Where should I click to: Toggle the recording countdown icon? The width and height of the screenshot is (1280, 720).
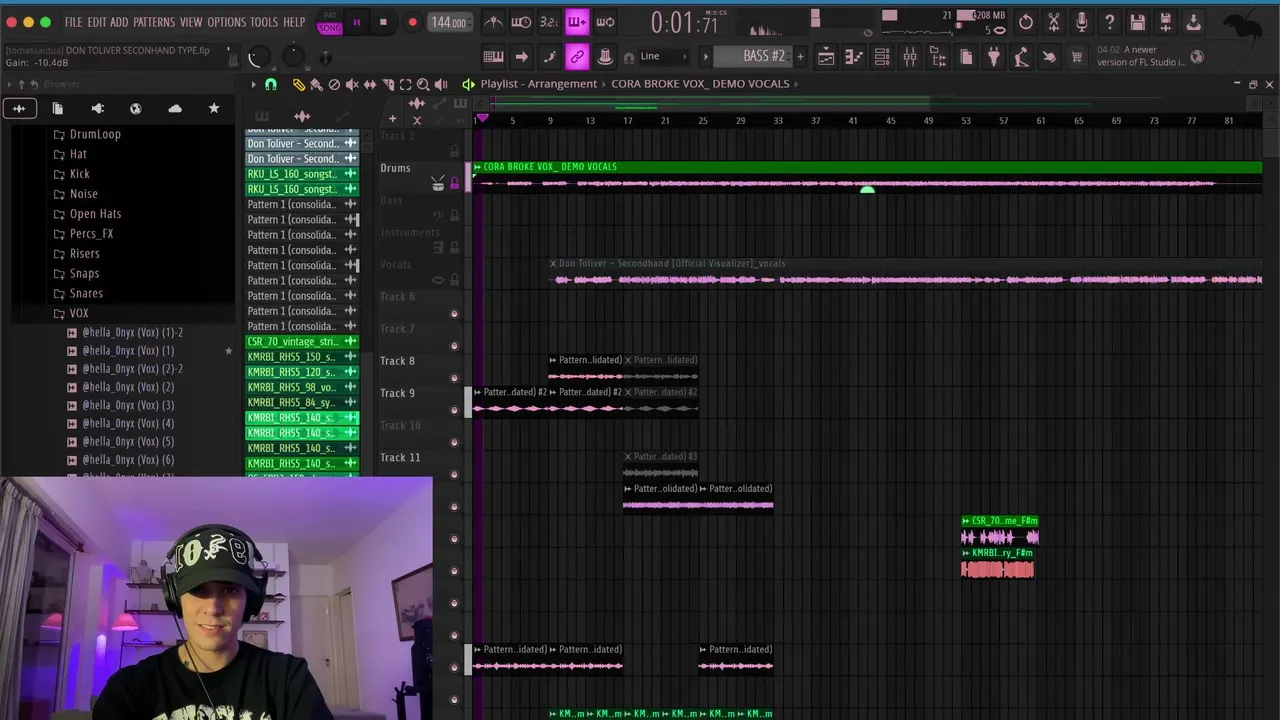pos(549,22)
